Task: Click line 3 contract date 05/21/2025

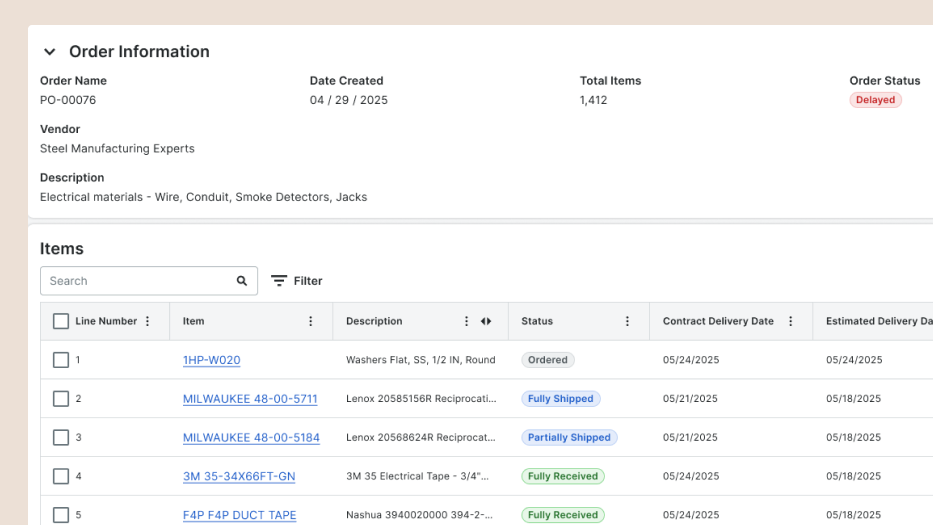Action: coord(690,438)
